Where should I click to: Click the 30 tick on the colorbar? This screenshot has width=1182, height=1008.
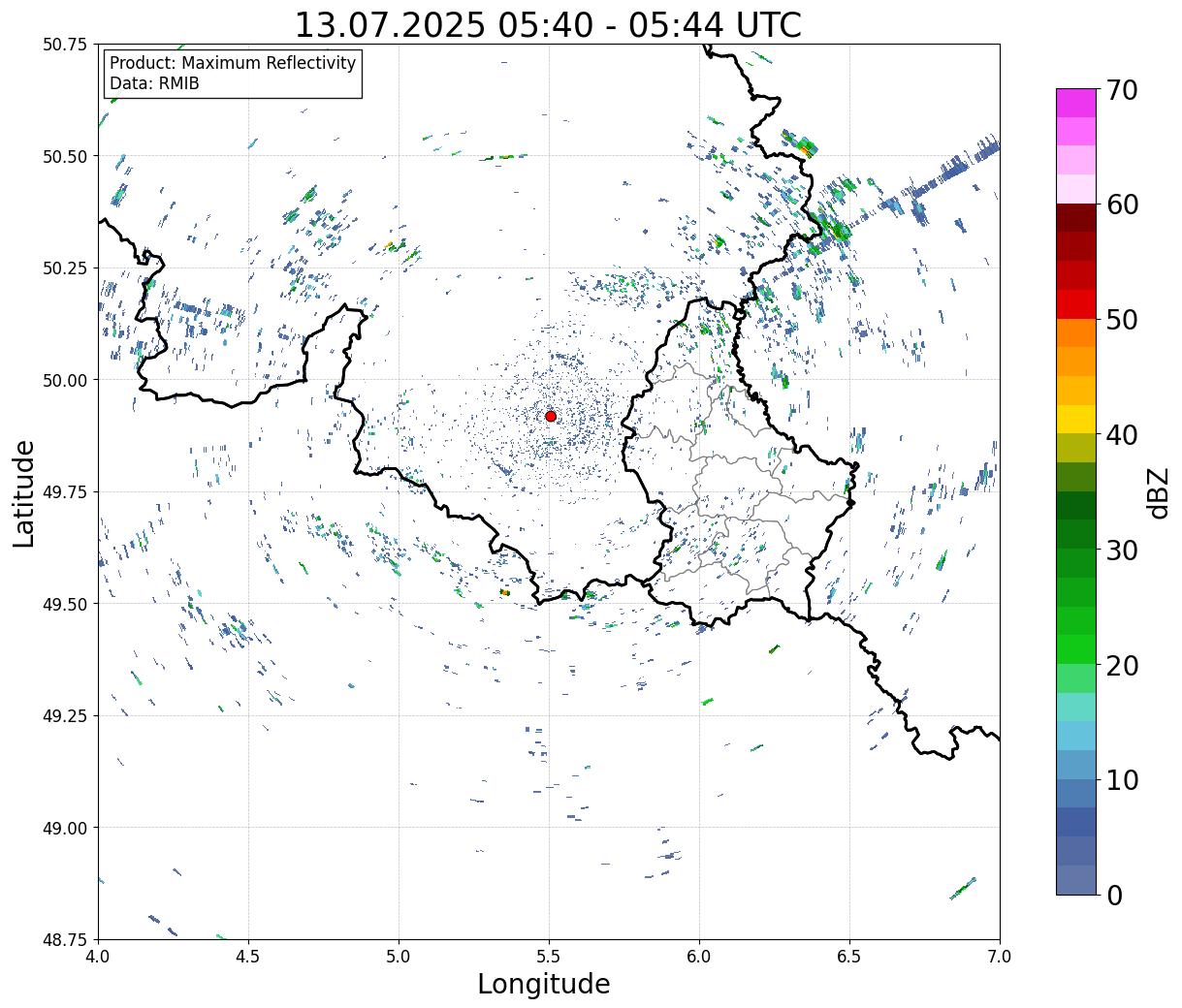pyautogui.click(x=1122, y=551)
